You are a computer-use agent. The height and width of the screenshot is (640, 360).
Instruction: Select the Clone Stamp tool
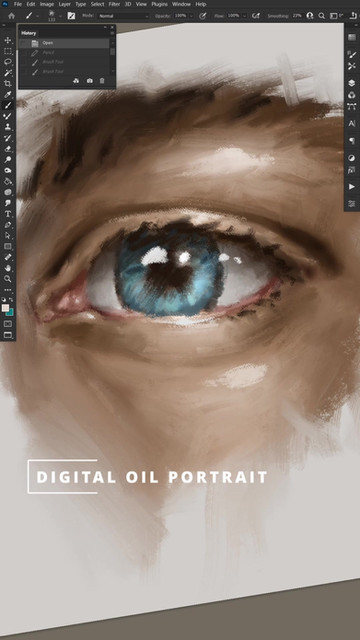pos(7,127)
